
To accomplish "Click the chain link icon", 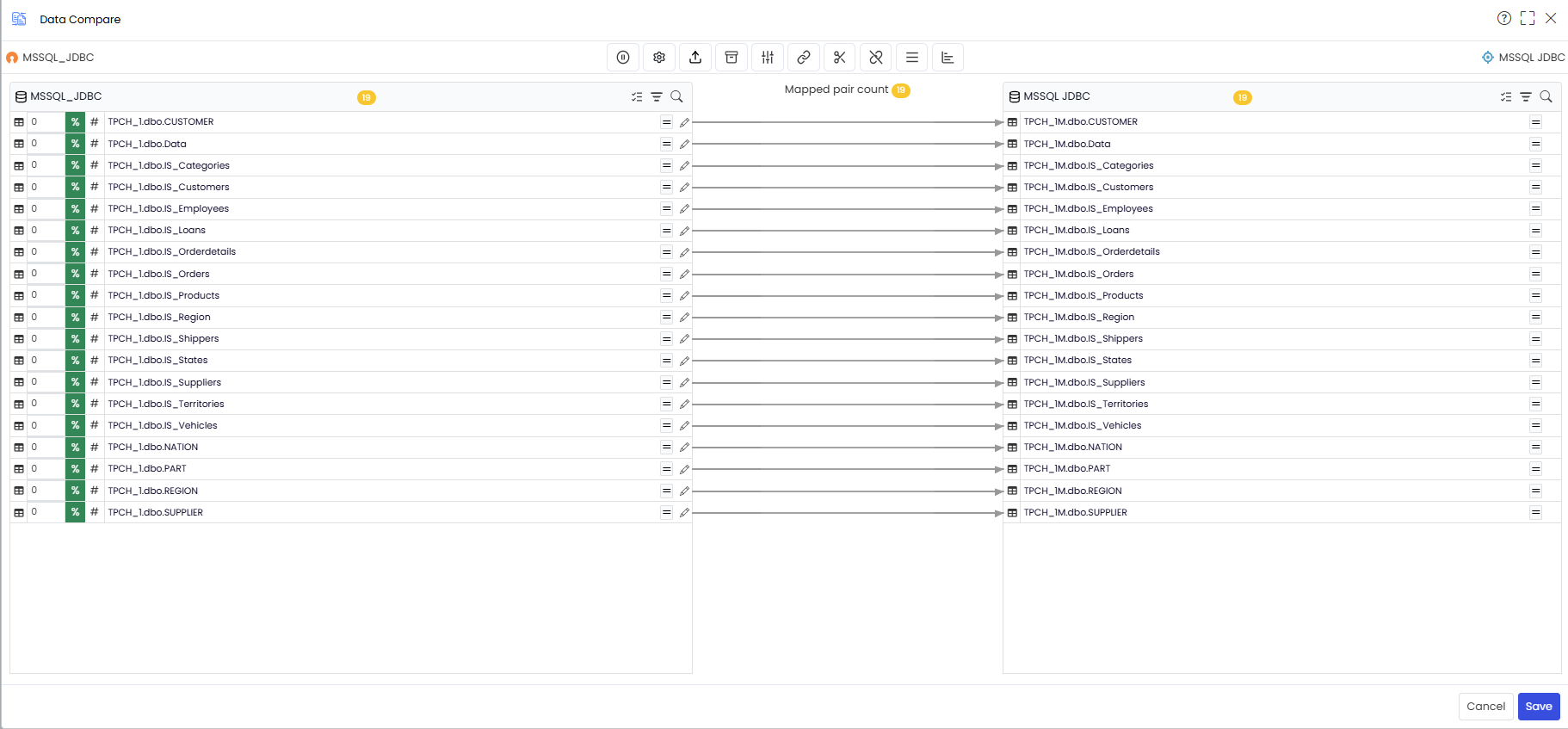I will [804, 58].
